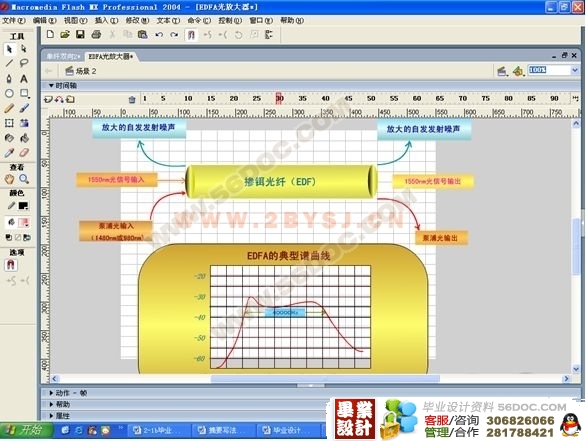
Task: Open the 修改 menu
Action: [x=137, y=20]
